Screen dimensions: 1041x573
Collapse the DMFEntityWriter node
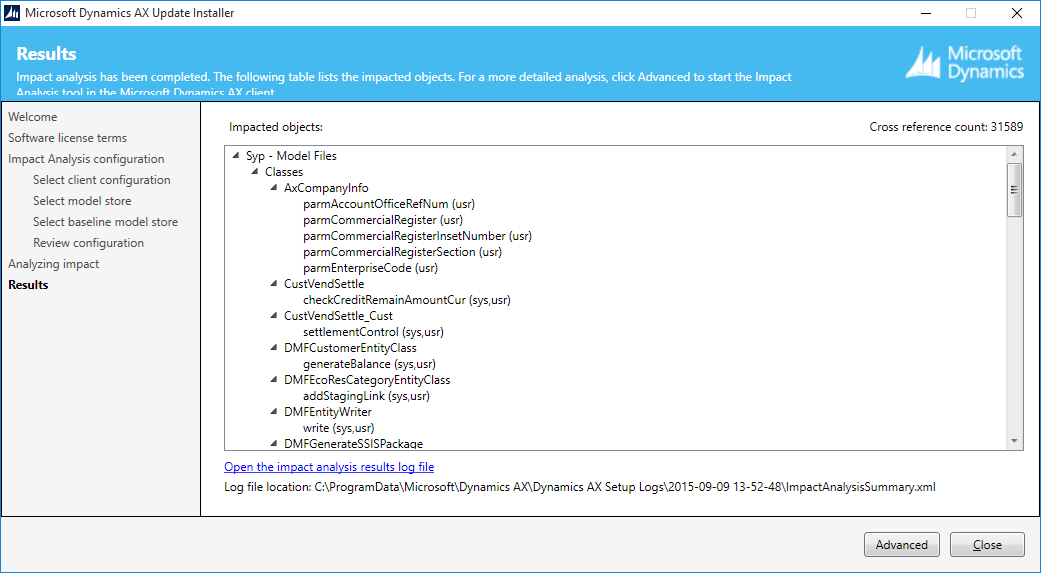(274, 412)
